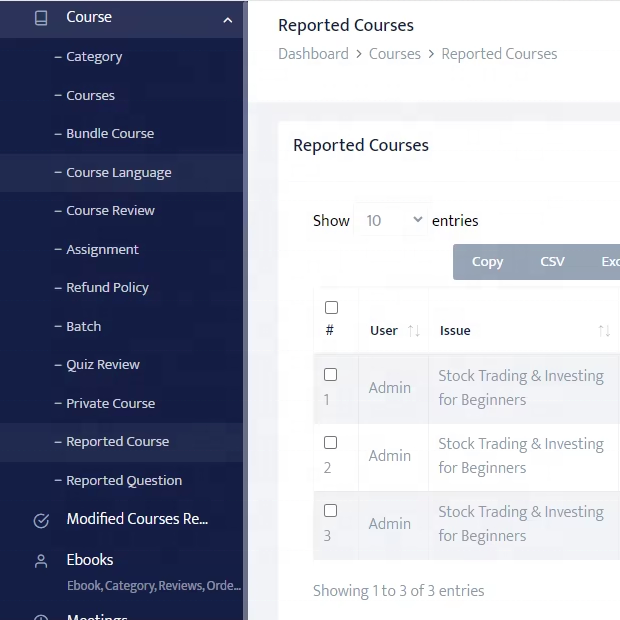620x620 pixels.
Task: Click the sort arrows beside User column
Action: [x=413, y=331]
